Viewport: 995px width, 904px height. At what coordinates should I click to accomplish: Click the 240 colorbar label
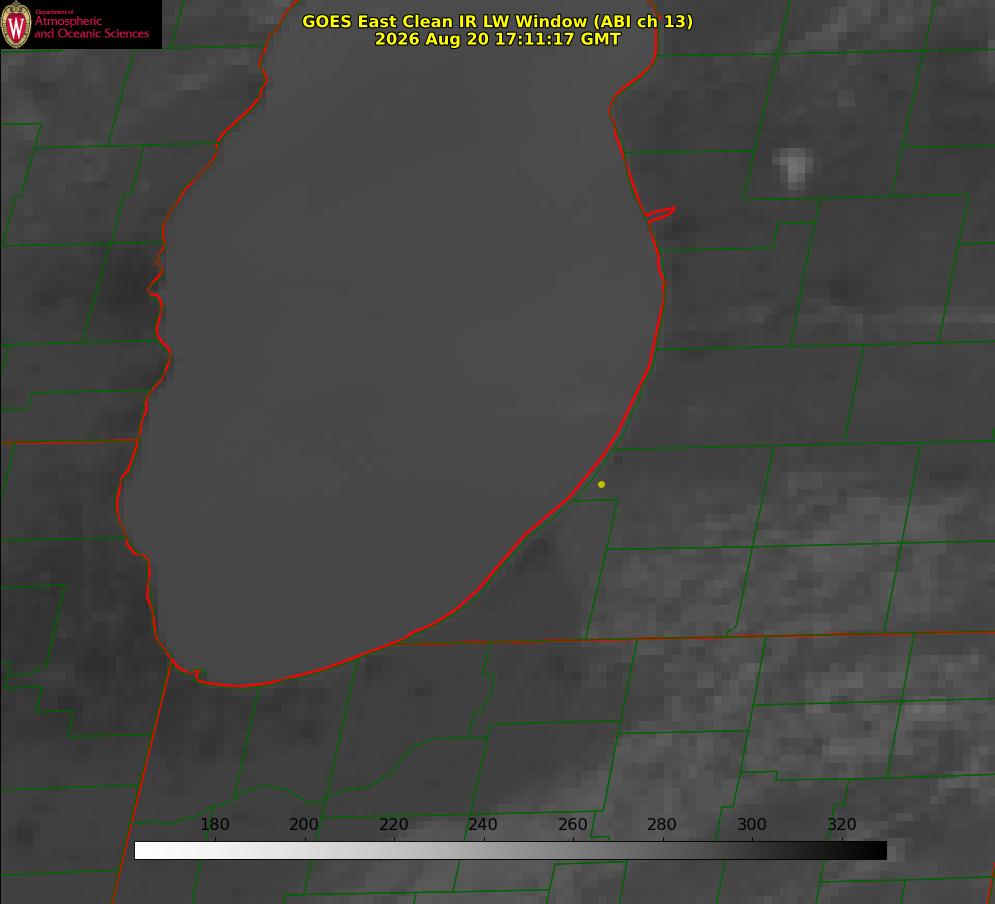pos(483,824)
